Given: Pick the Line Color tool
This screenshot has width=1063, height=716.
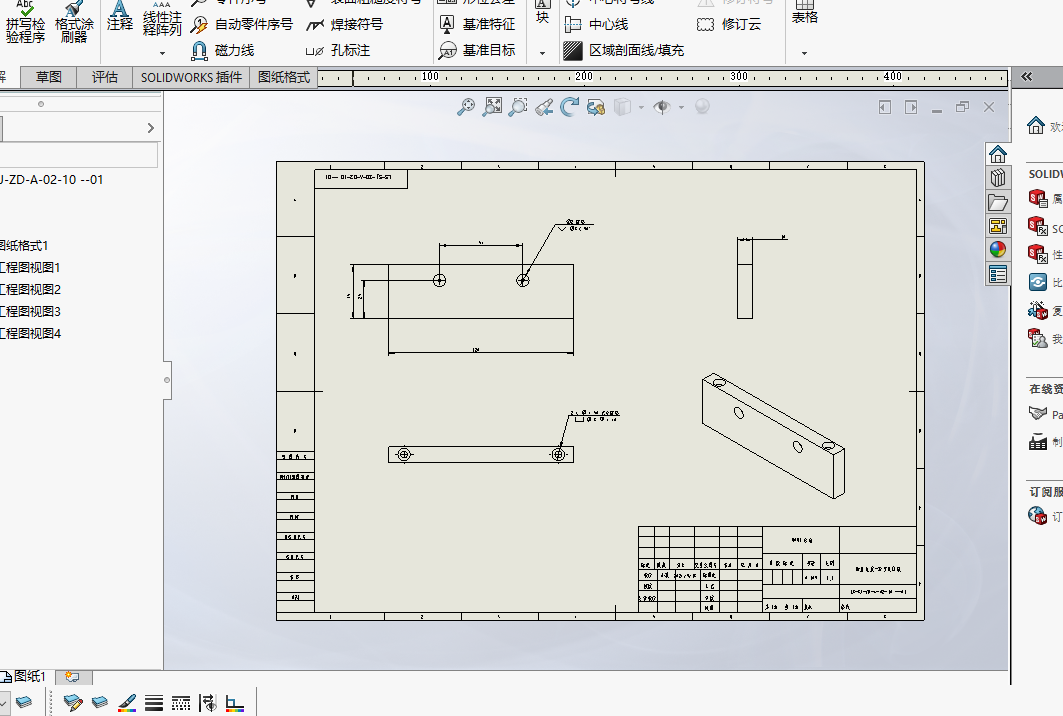Looking at the screenshot, I should (x=127, y=703).
